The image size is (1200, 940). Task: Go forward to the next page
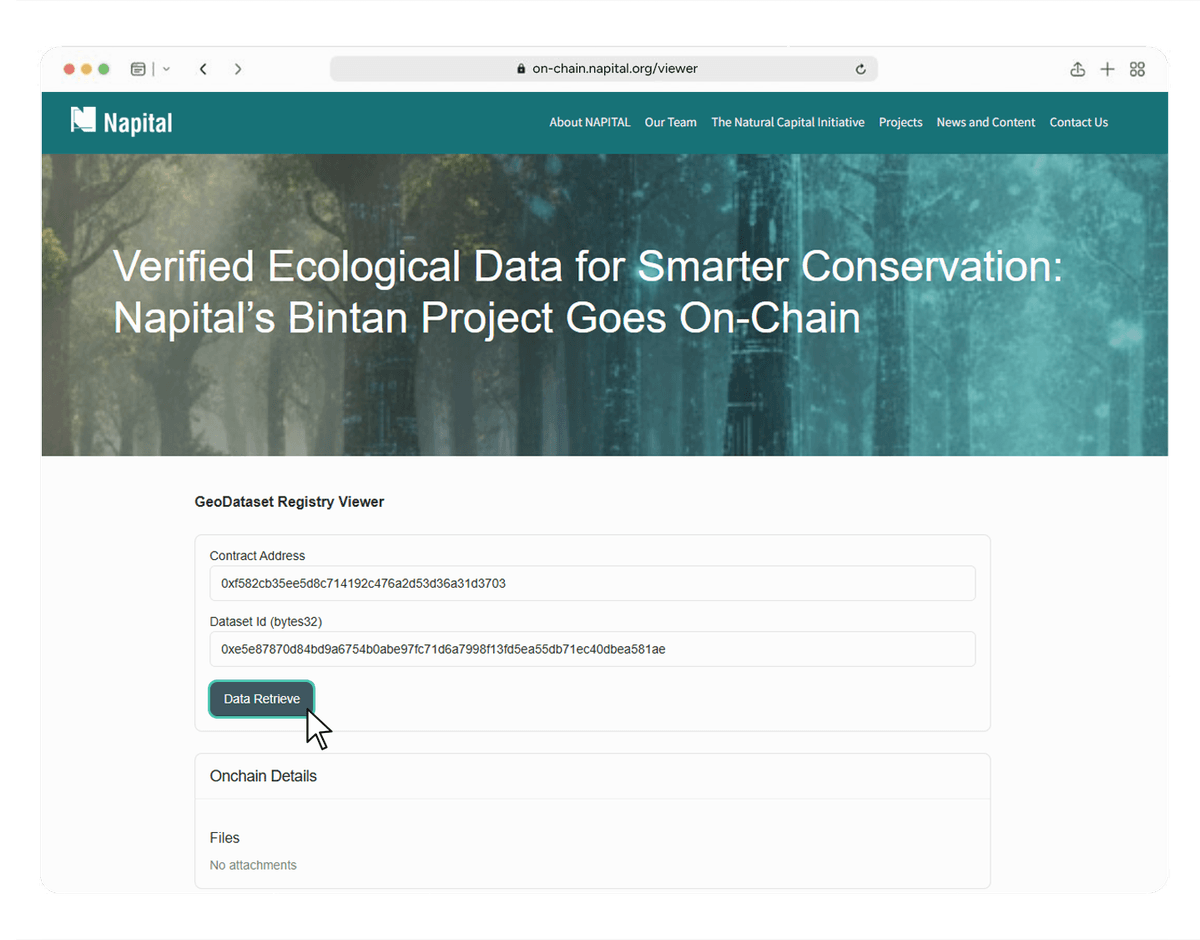coord(238,69)
